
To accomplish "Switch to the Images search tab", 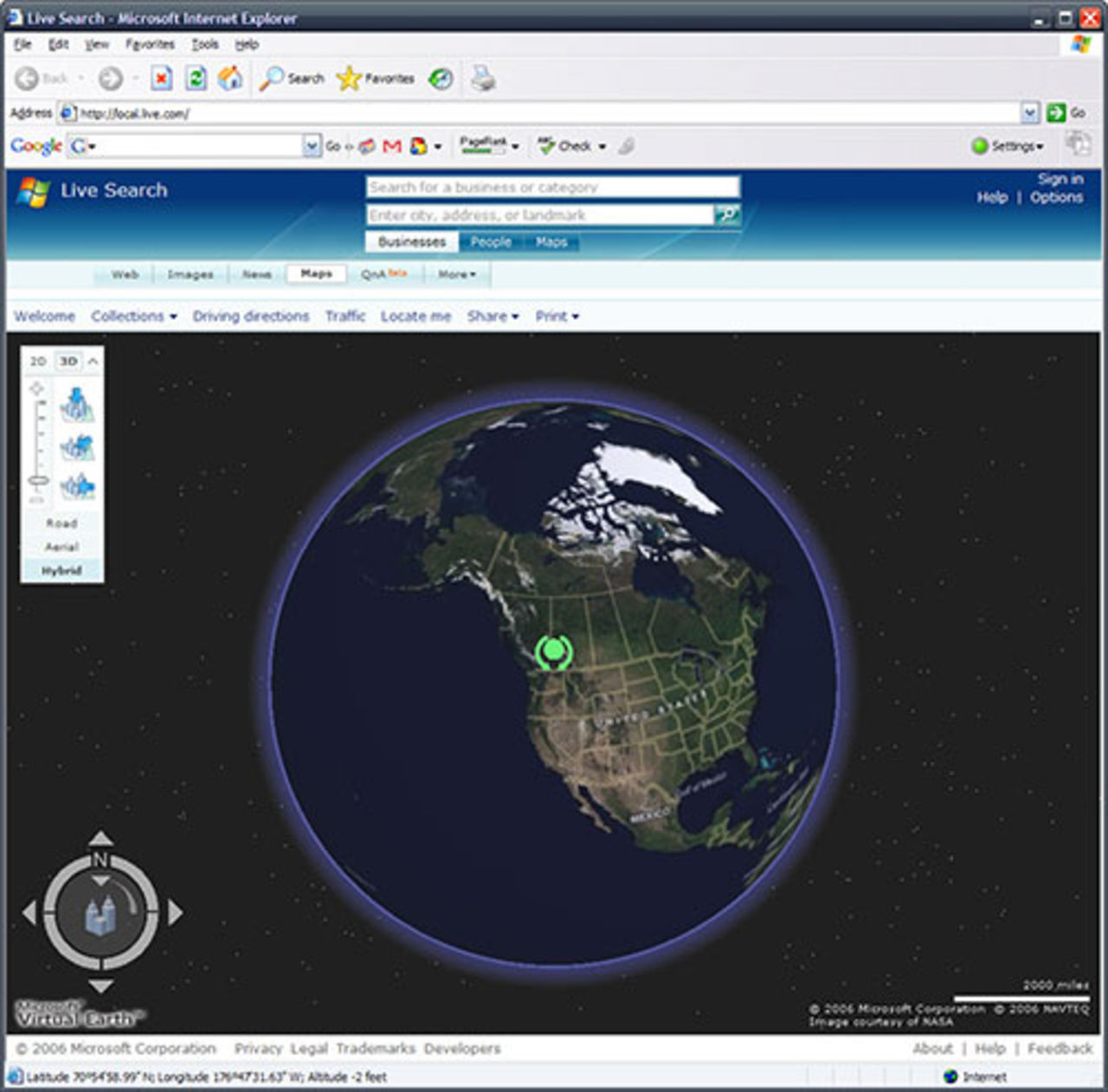I will pyautogui.click(x=189, y=273).
